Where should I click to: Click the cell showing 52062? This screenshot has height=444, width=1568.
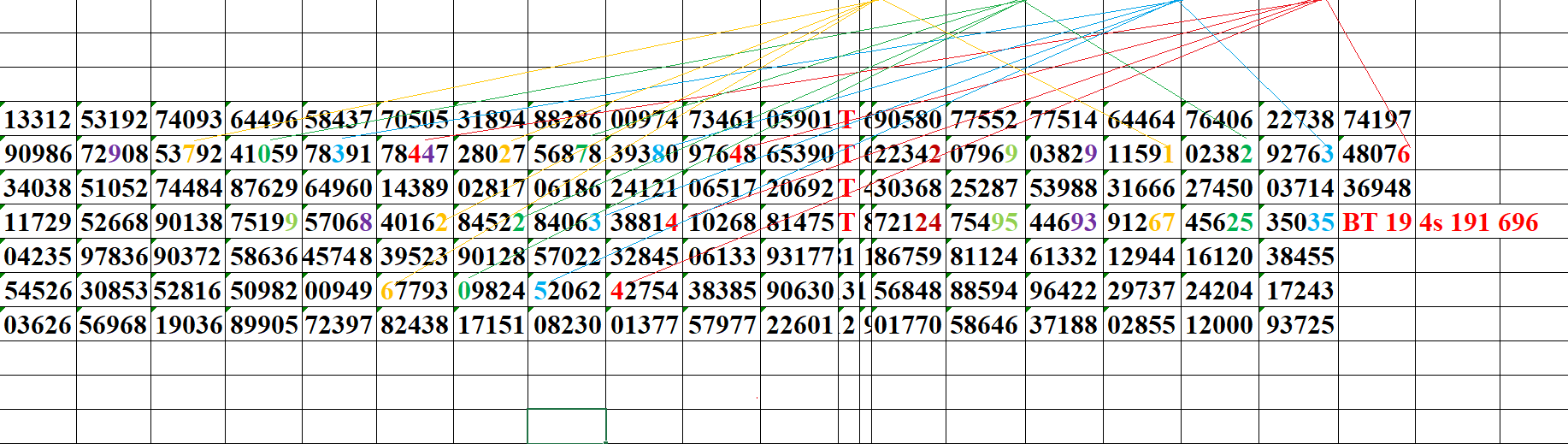[567, 290]
